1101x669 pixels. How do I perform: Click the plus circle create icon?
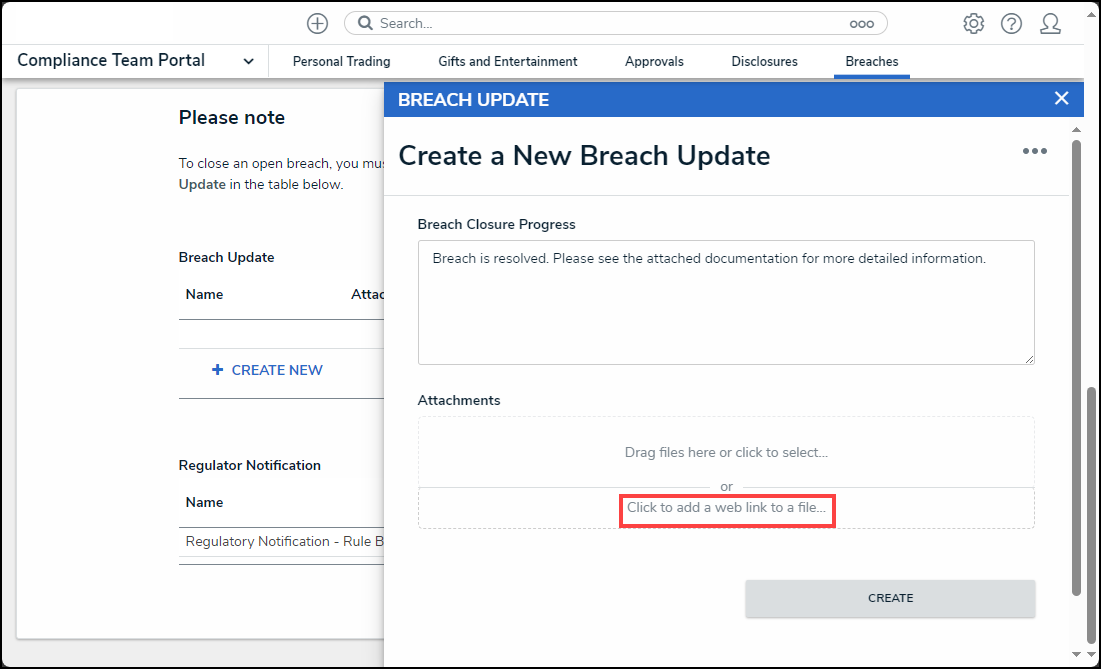coord(317,23)
